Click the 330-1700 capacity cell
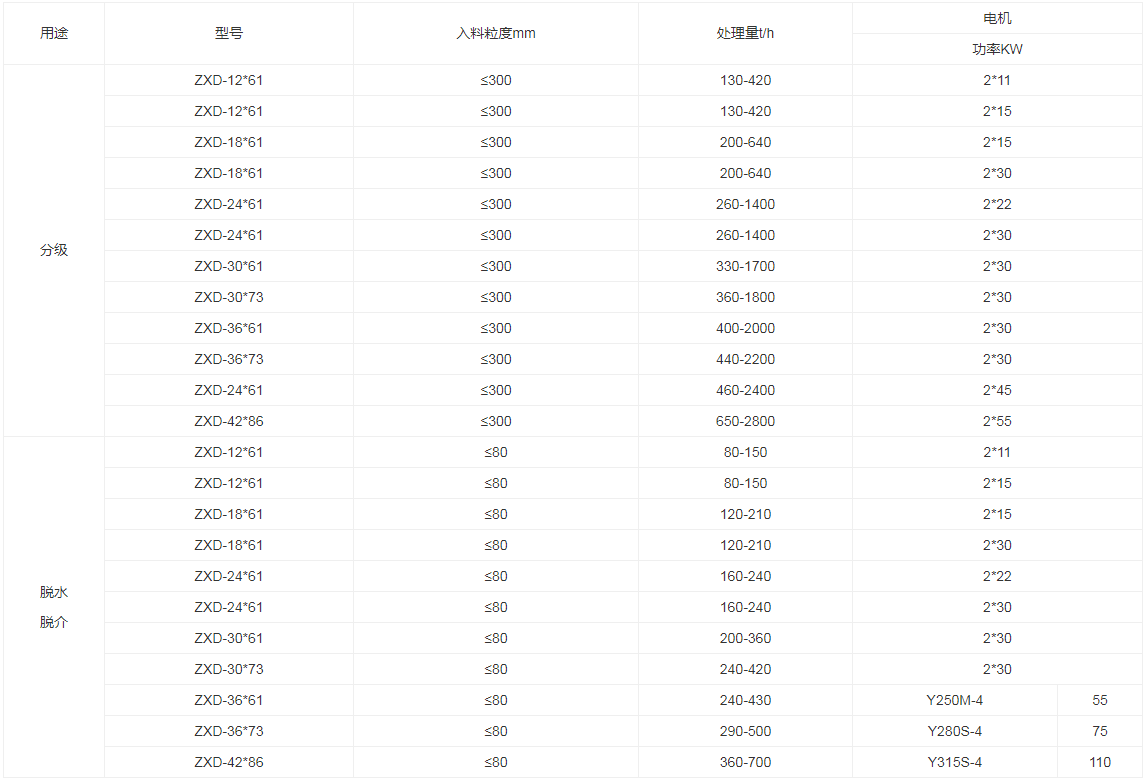Screen dimensions: 1148x782 point(745,266)
